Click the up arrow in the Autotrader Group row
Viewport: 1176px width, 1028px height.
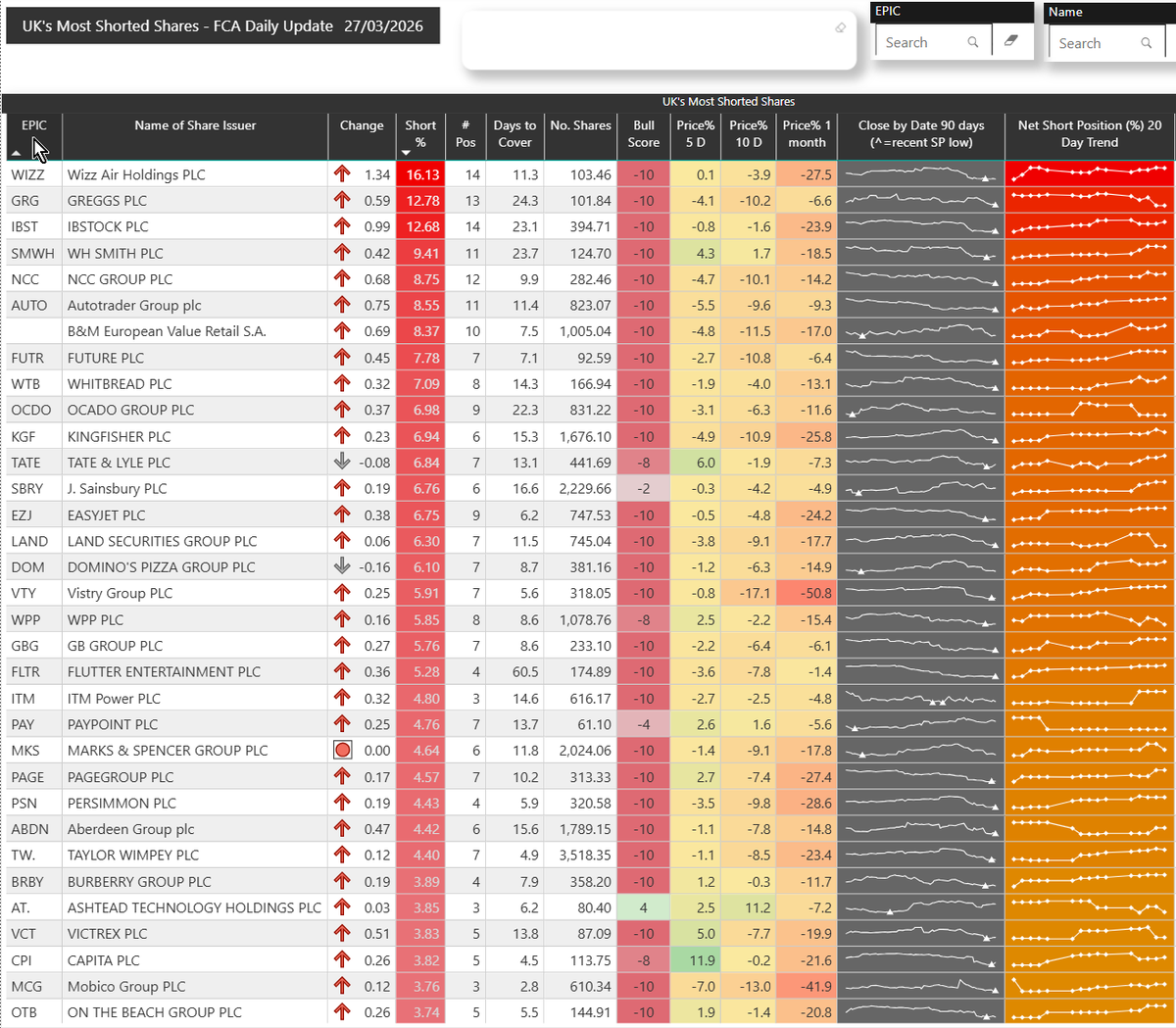342,305
